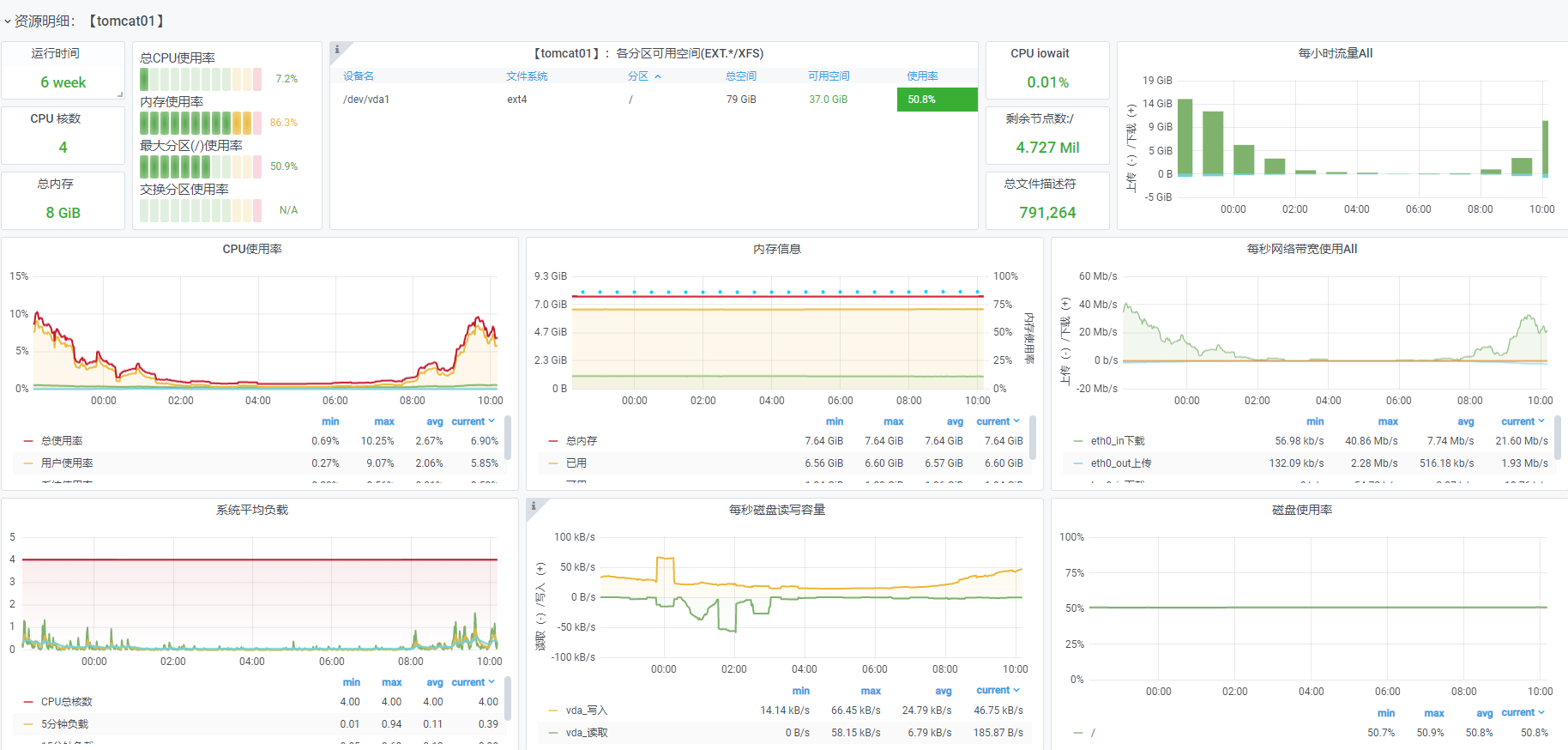
Task: Sort 系统平均负载 legend by min column
Action: pos(352,682)
